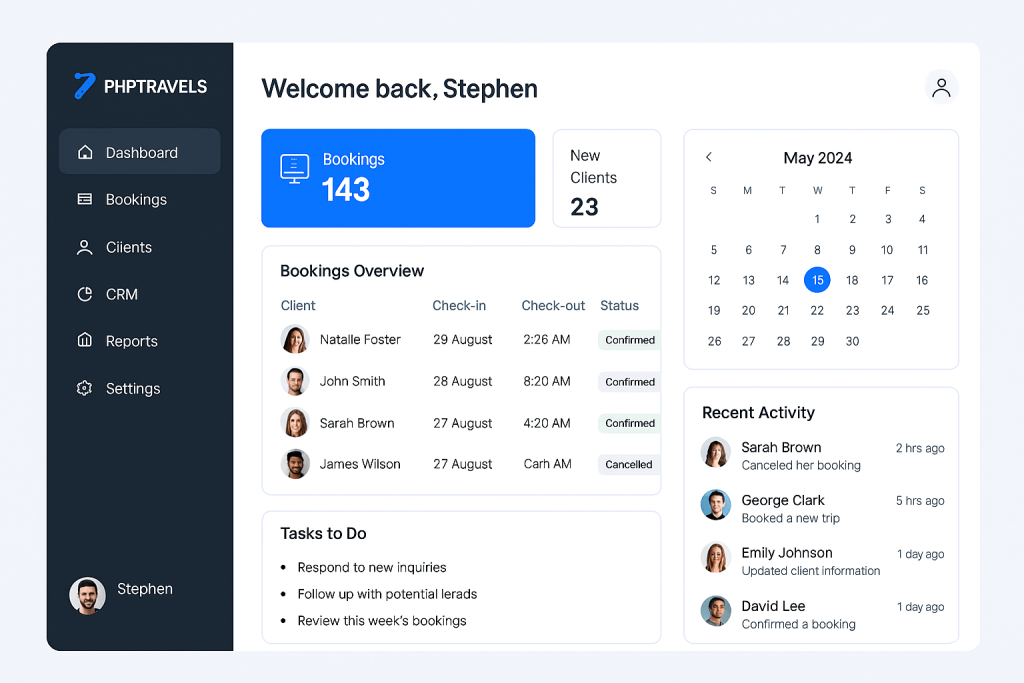Click the Bookings list icon in sidebar
Image resolution: width=1024 pixels, height=683 pixels.
point(85,199)
